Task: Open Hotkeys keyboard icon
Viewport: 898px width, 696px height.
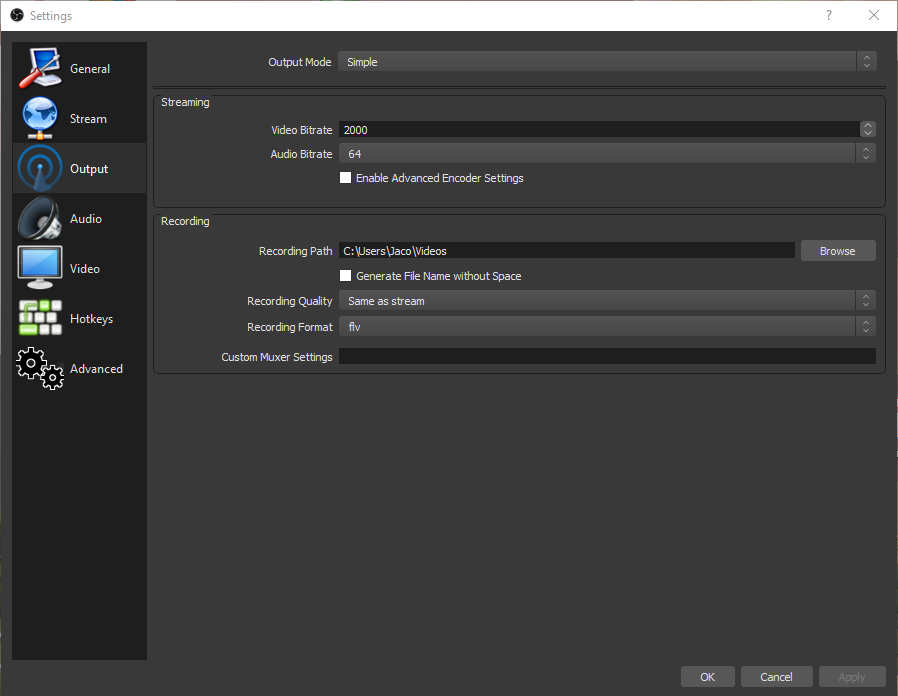Action: click(x=40, y=318)
